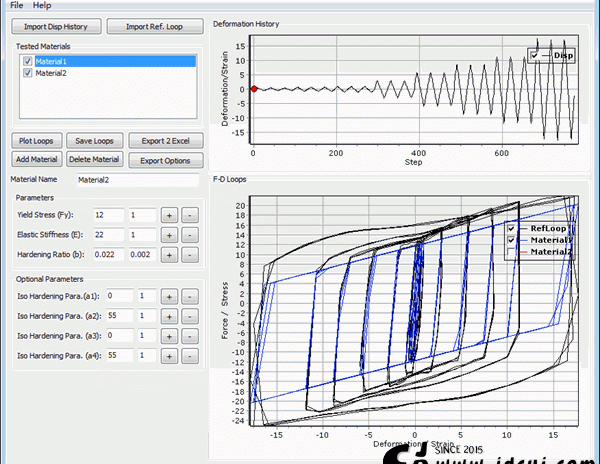This screenshot has height=464, width=600.
Task: Open the File menu
Action: (16, 6)
